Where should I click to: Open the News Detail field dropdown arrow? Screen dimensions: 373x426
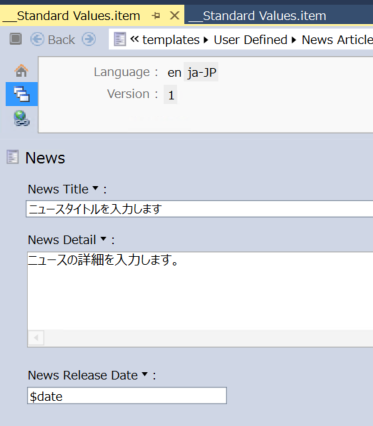click(103, 239)
